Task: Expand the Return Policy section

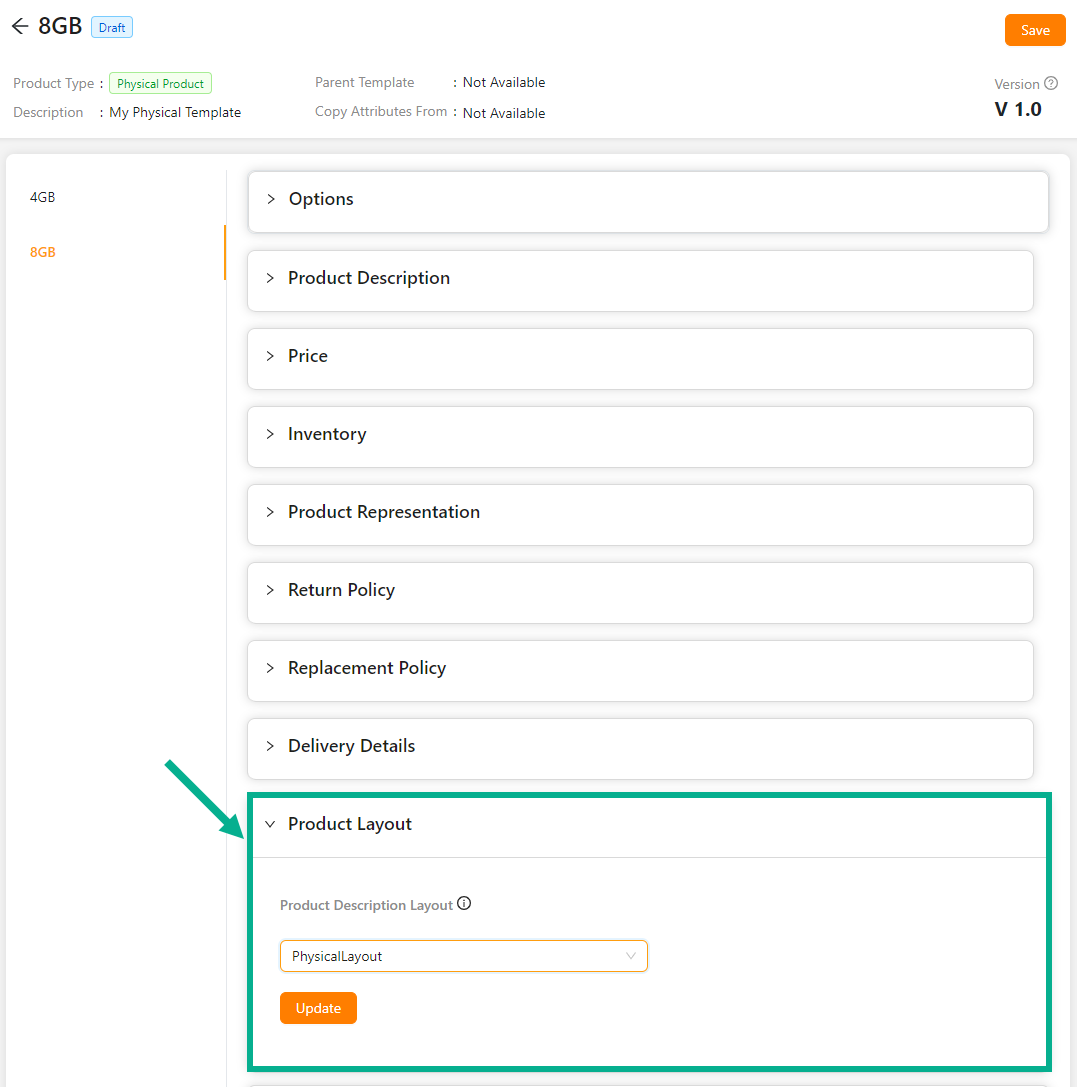Action: [x=341, y=590]
